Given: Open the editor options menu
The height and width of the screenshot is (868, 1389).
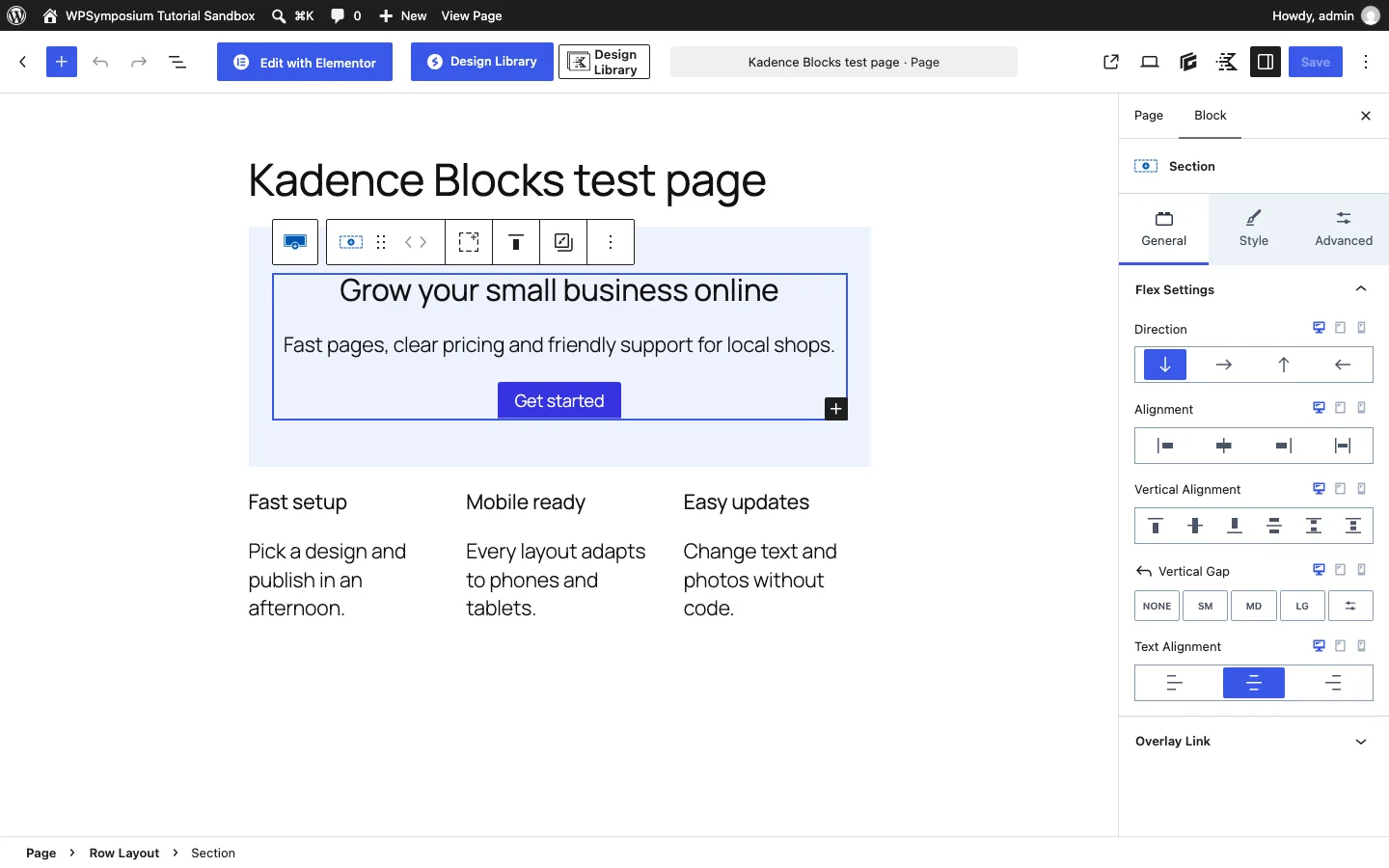Looking at the screenshot, I should click(x=1366, y=62).
